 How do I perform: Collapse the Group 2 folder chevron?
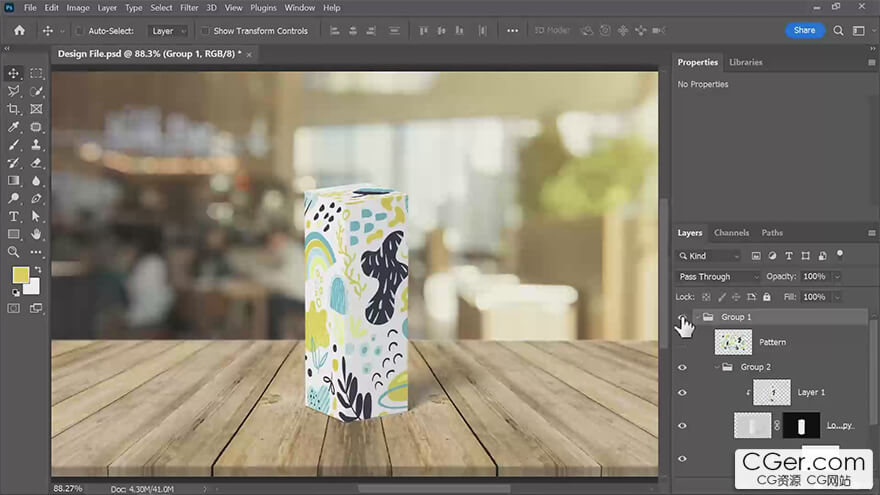click(x=717, y=367)
